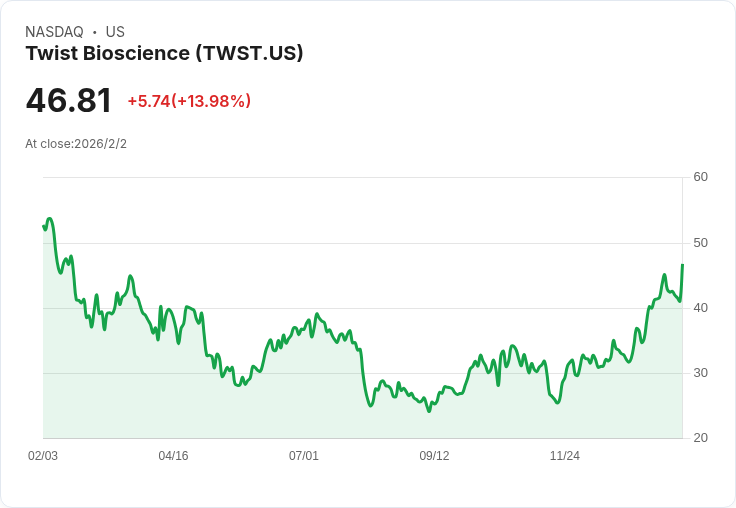
Task: Click the 20 price axis label
Action: point(700,438)
